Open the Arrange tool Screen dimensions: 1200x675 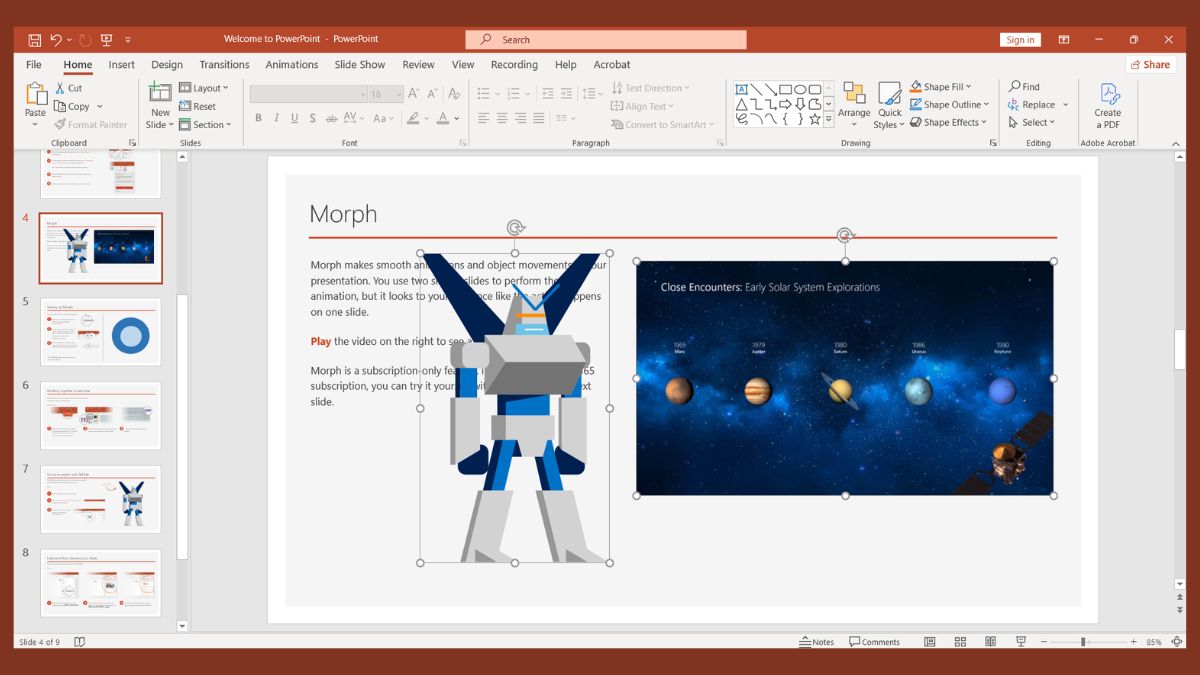click(x=854, y=104)
